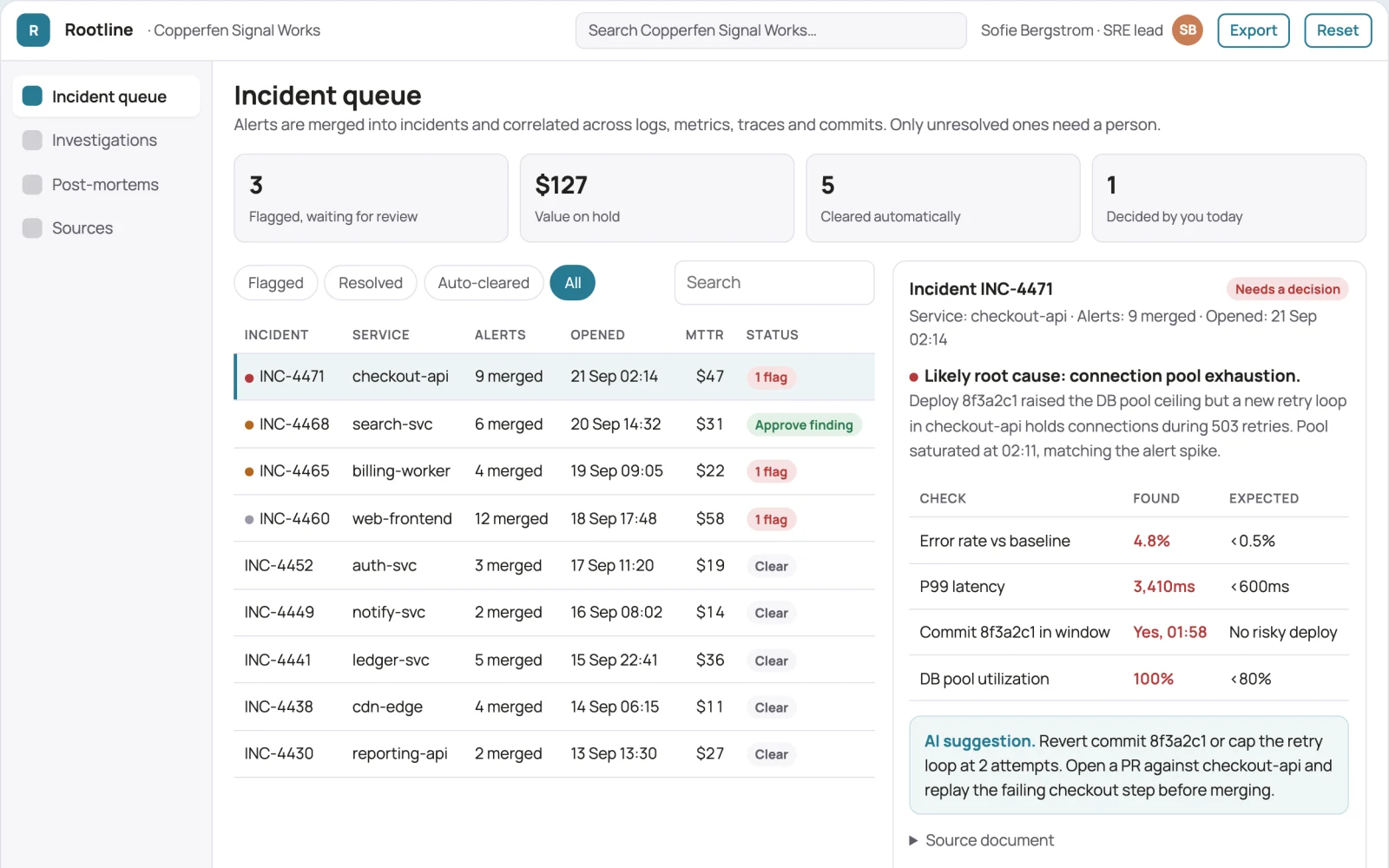Screen dimensions: 1389x868
Task: Click the Post-mortems sidebar icon
Action: (x=32, y=185)
